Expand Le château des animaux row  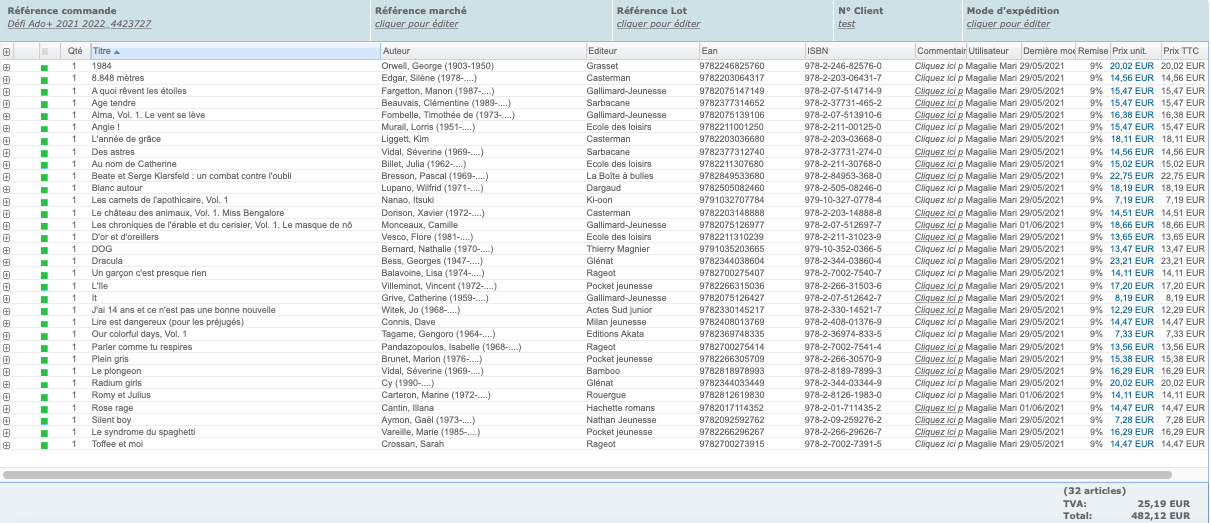[x=6, y=213]
